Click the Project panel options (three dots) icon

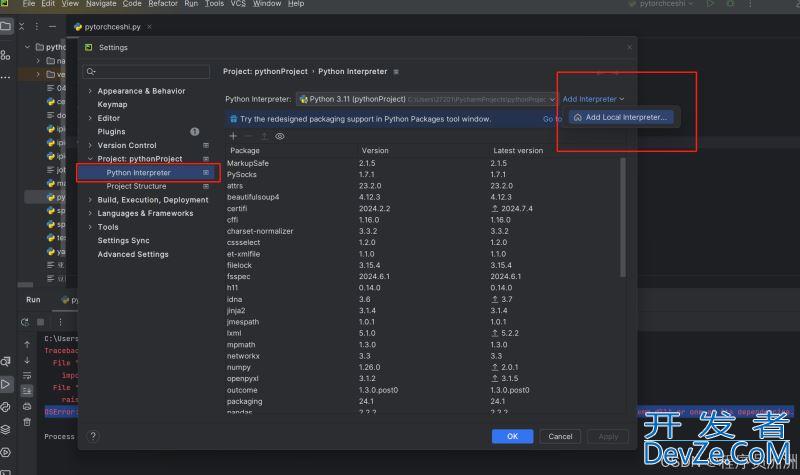37,27
